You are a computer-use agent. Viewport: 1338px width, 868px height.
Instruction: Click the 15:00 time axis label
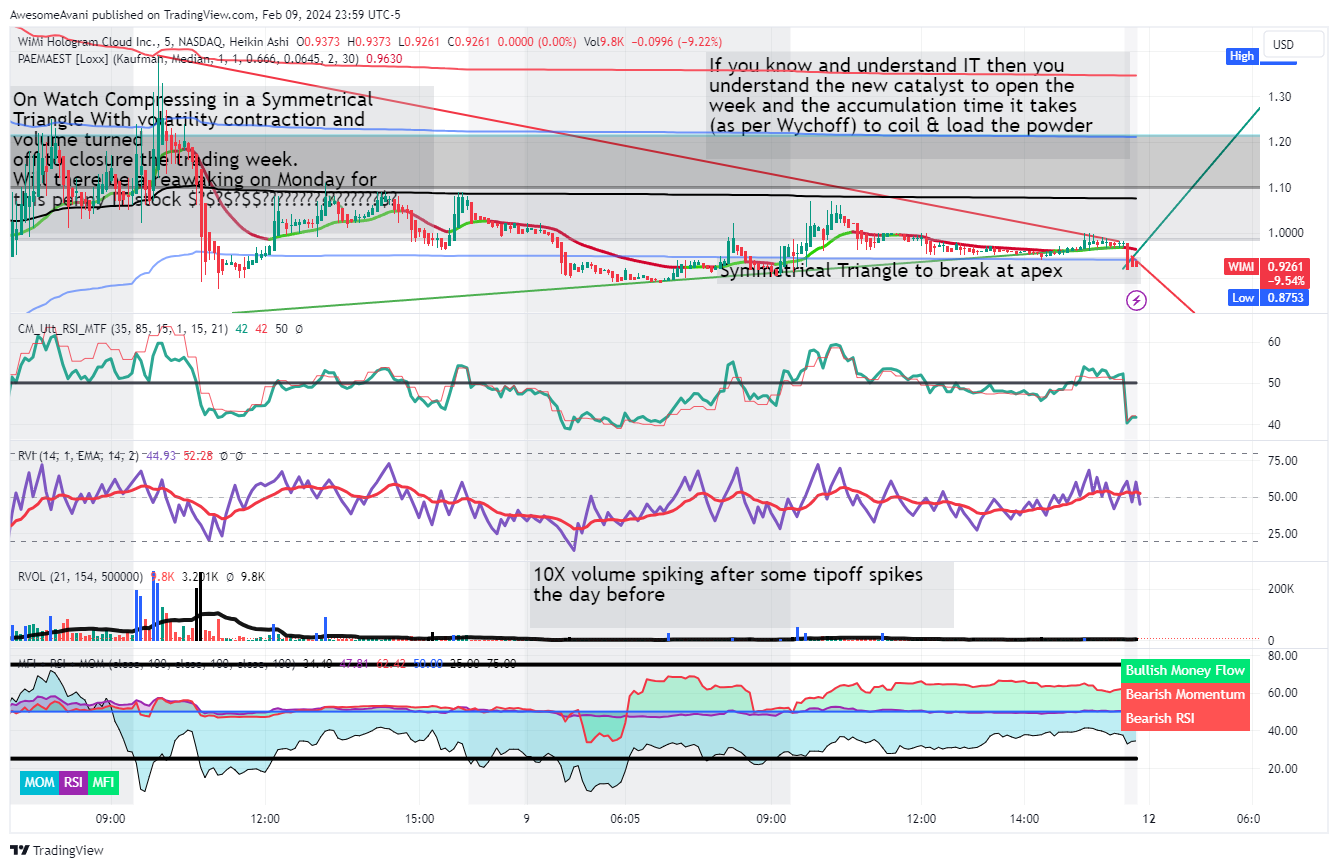pyautogui.click(x=420, y=818)
